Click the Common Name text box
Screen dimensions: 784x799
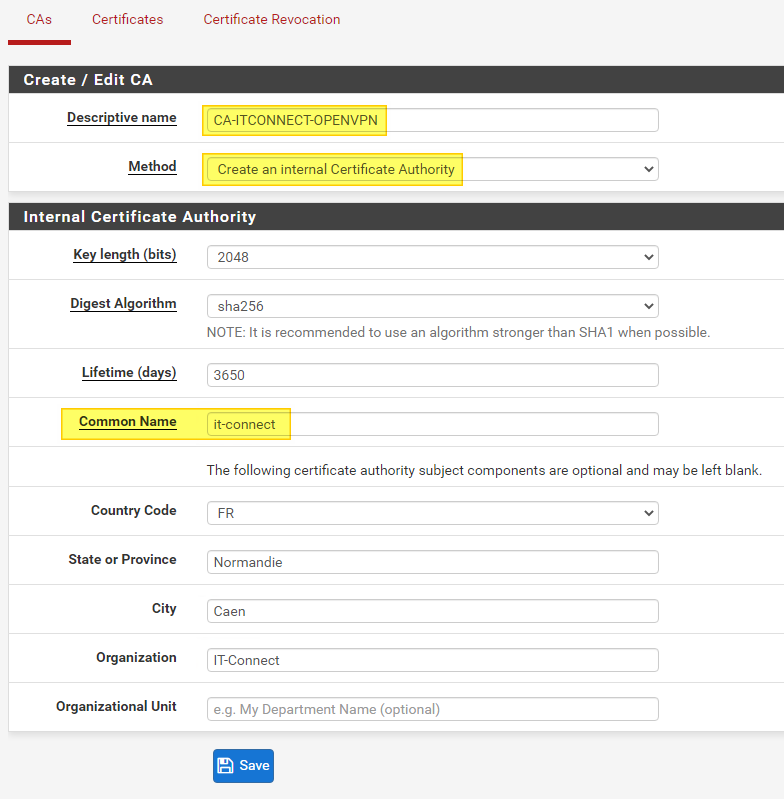tap(432, 424)
